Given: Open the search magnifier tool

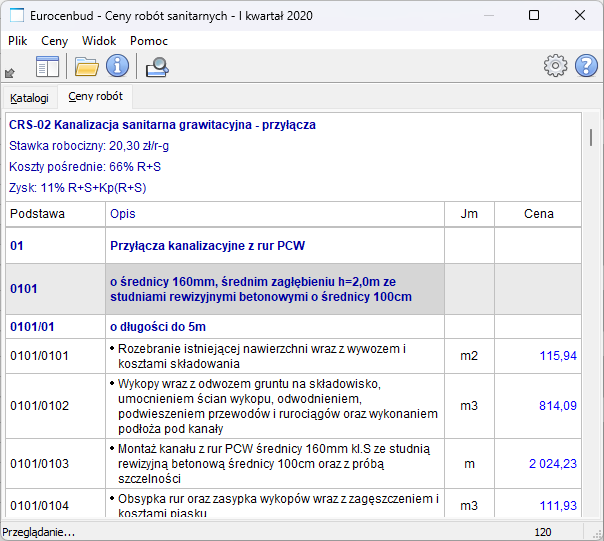Looking at the screenshot, I should click(x=157, y=67).
